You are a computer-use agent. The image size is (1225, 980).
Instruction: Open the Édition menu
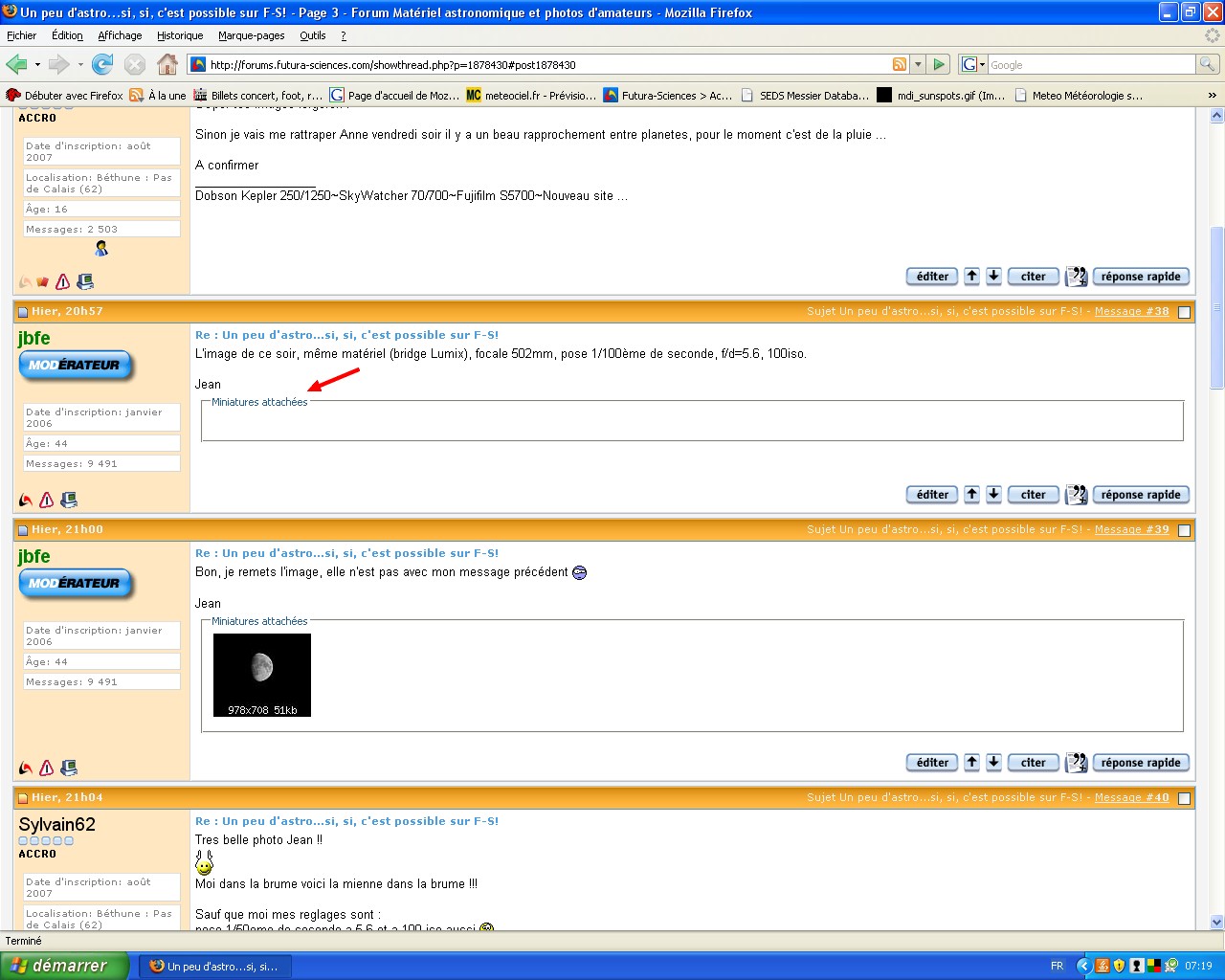67,35
